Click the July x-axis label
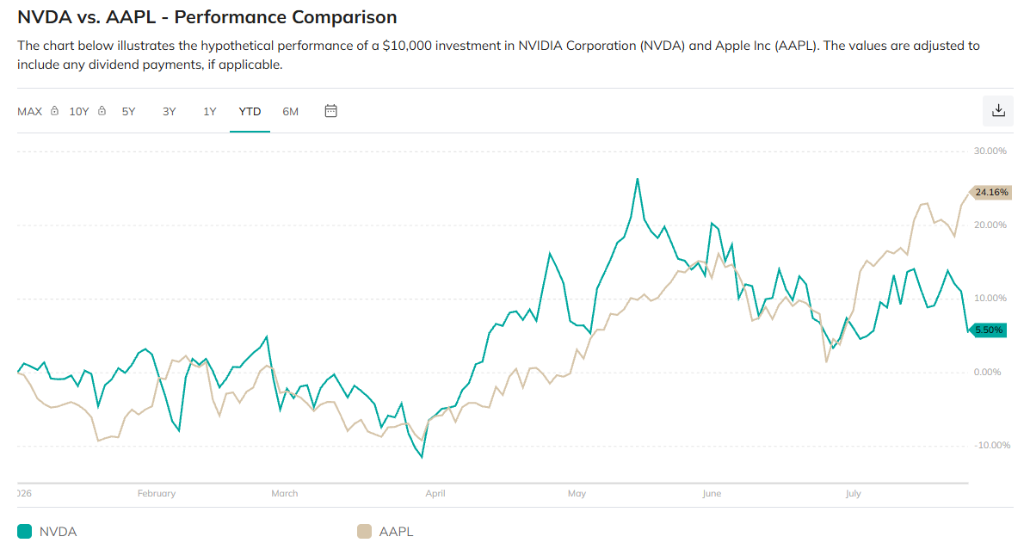Screen dimensions: 1024x548 [x=853, y=493]
